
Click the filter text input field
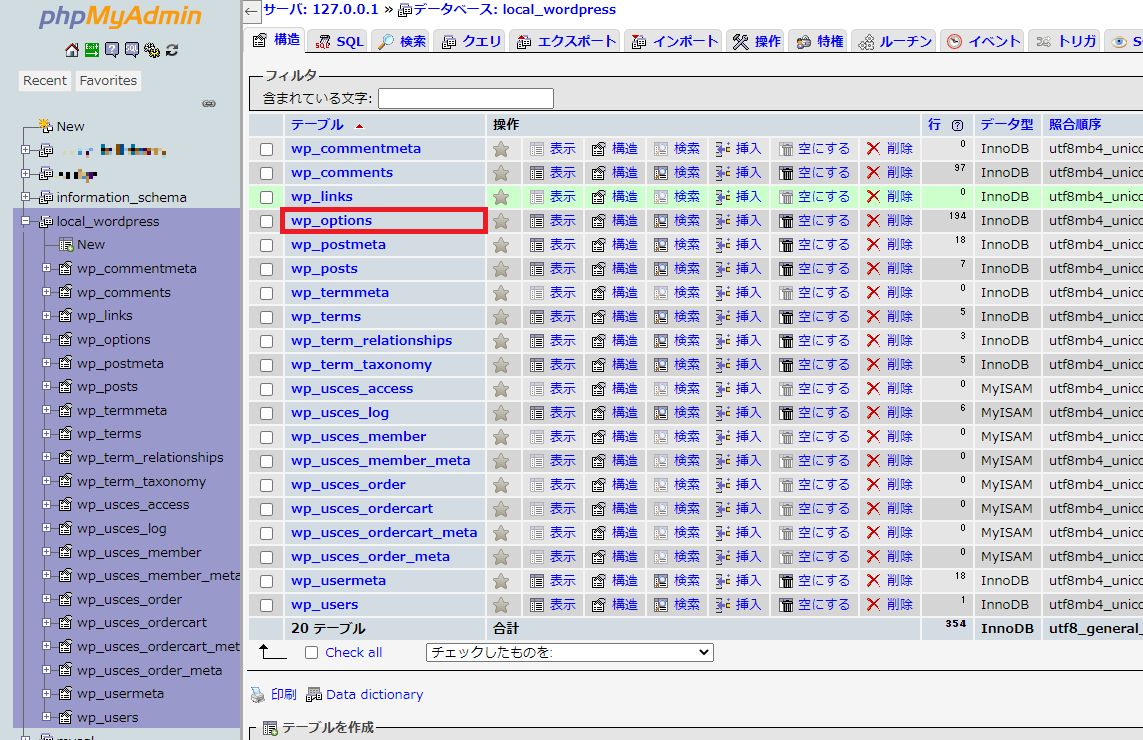465,98
